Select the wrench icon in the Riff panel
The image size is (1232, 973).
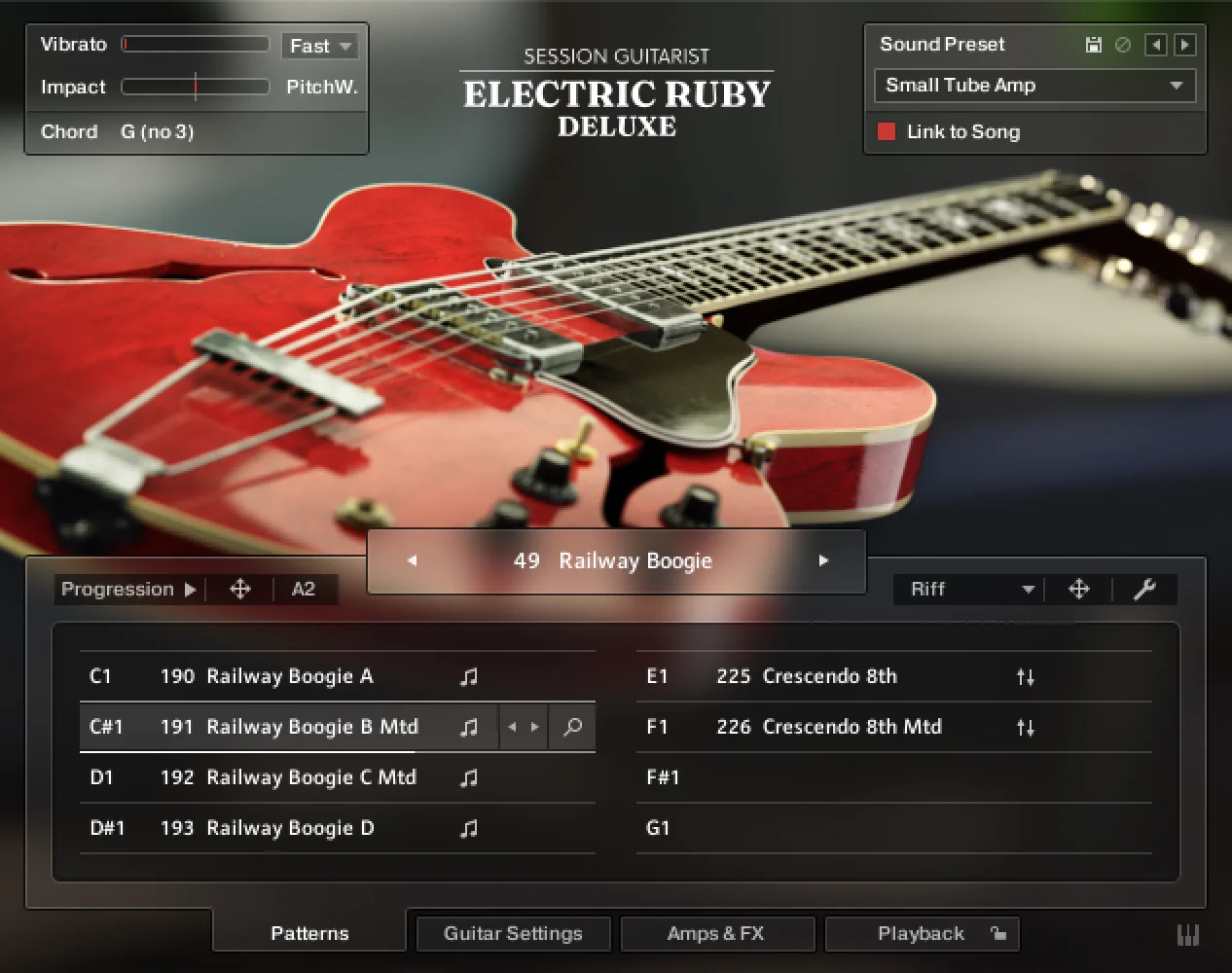tap(1146, 590)
